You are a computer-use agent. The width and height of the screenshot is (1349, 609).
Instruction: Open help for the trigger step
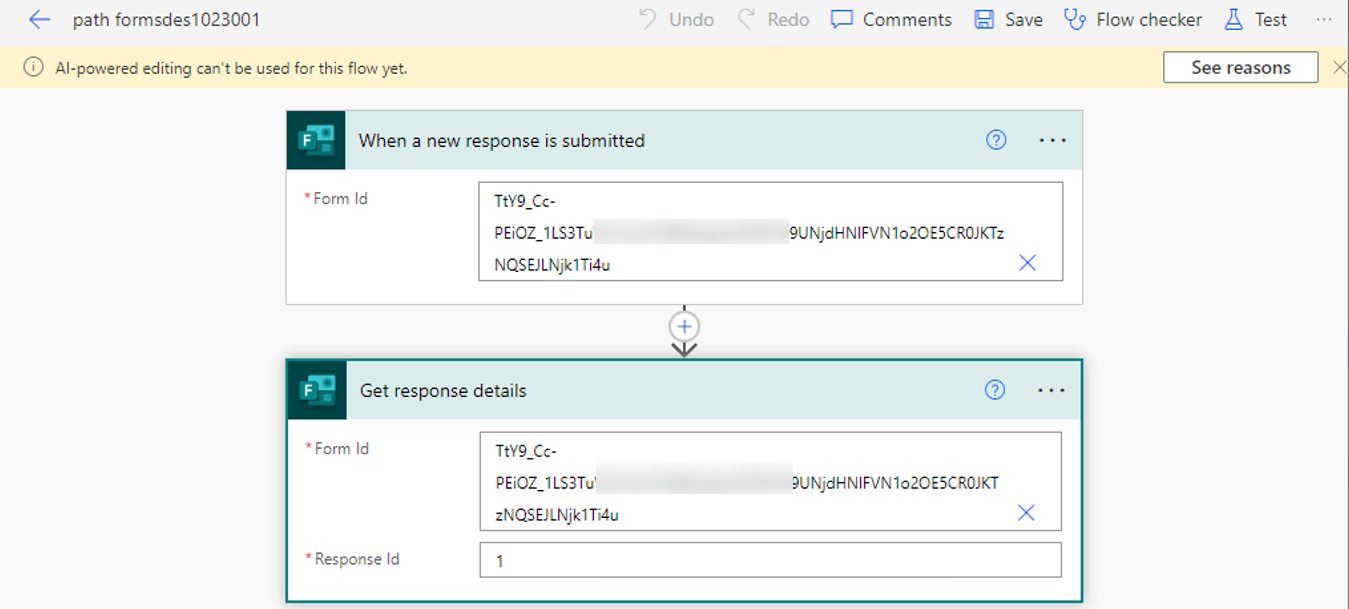pyautogui.click(x=996, y=141)
